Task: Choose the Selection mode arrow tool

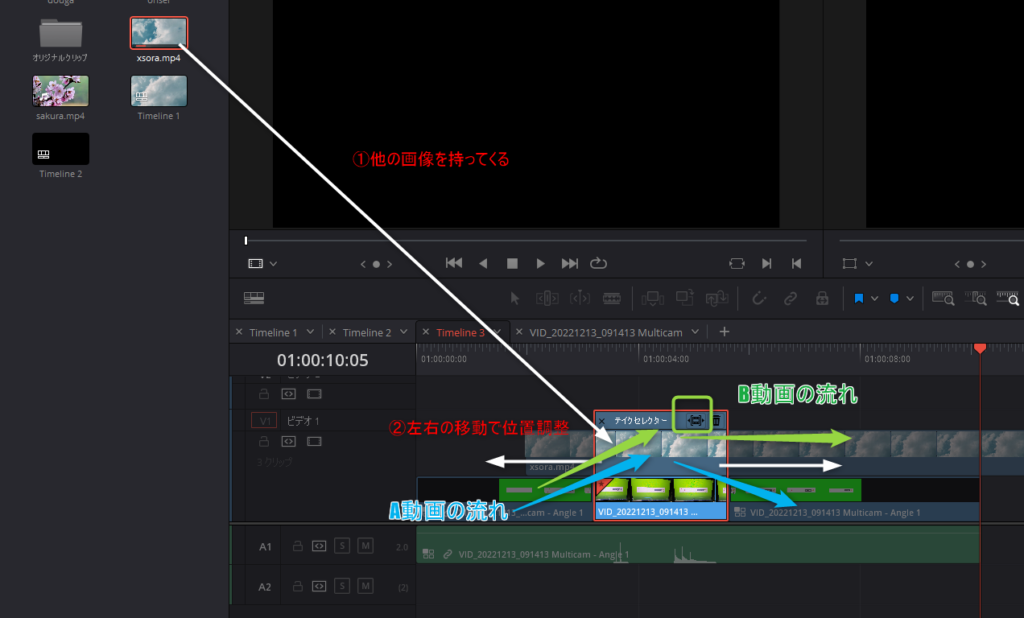Action: (x=515, y=299)
